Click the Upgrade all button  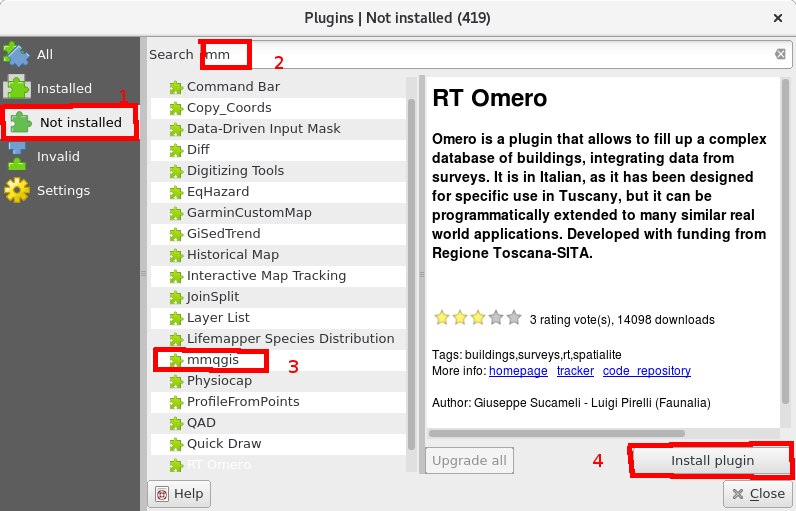pos(470,461)
